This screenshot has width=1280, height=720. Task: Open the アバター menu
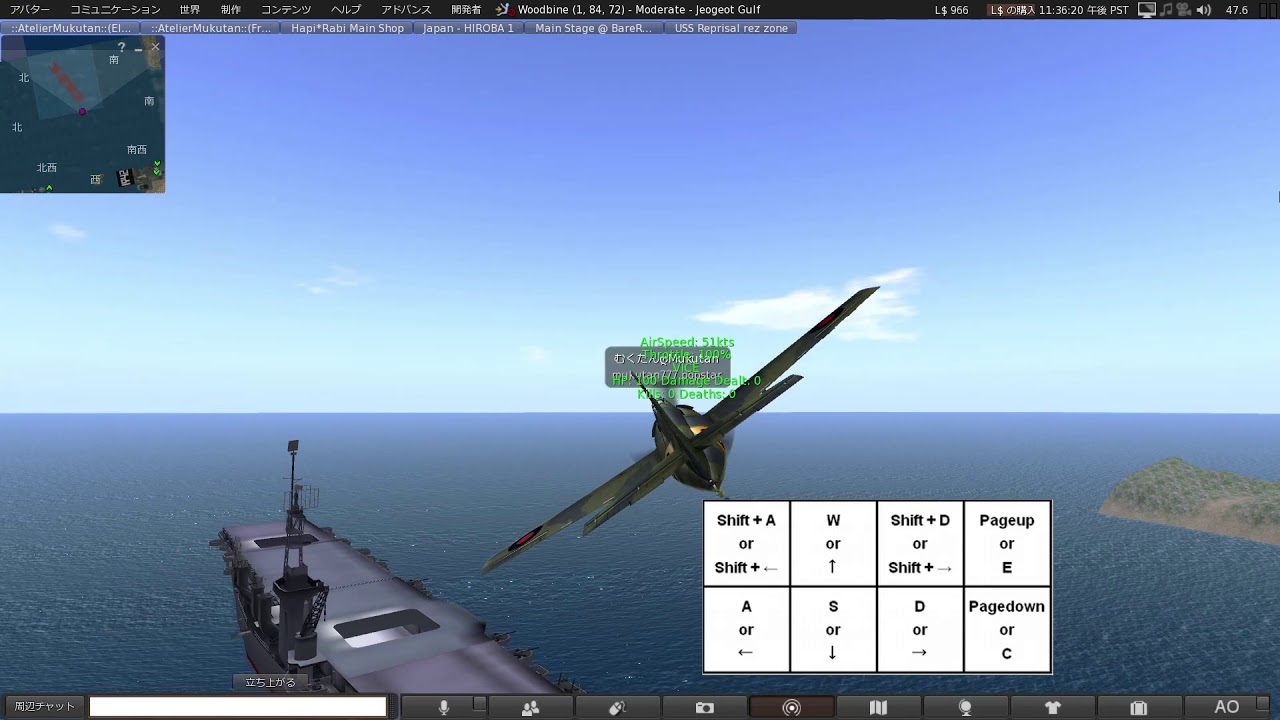30,10
